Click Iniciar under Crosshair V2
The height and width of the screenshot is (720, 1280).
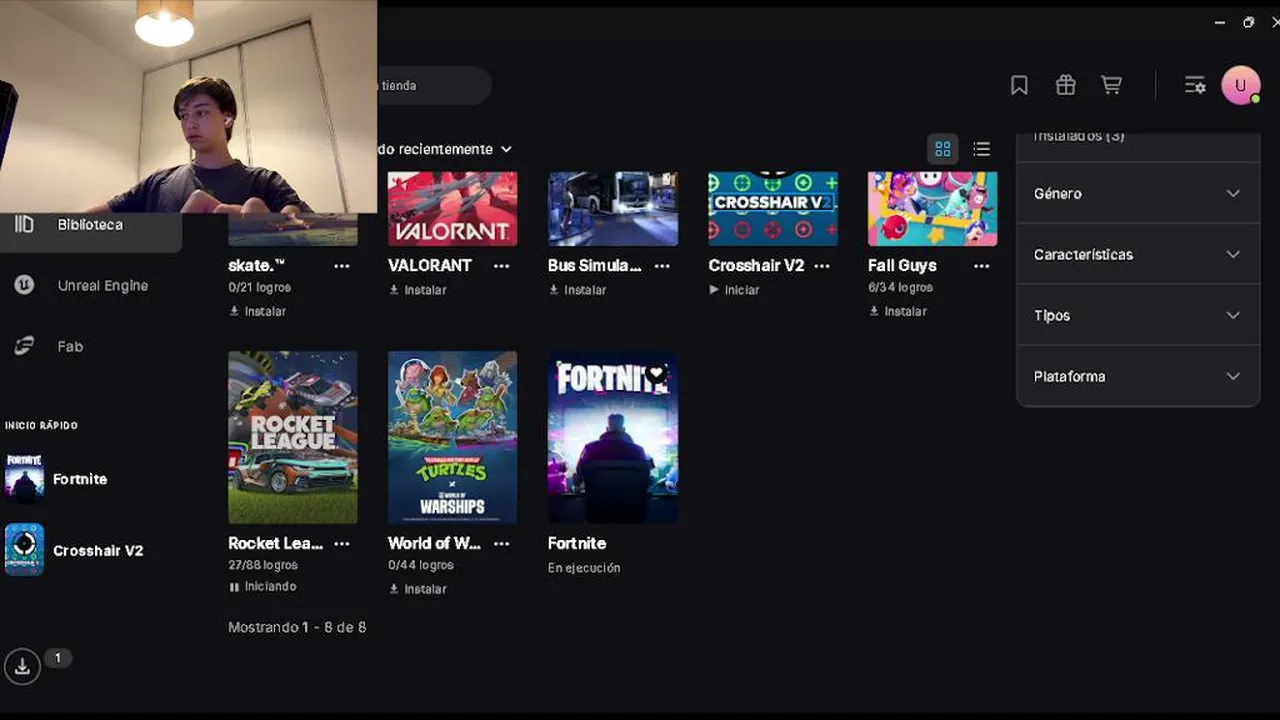[x=734, y=290]
